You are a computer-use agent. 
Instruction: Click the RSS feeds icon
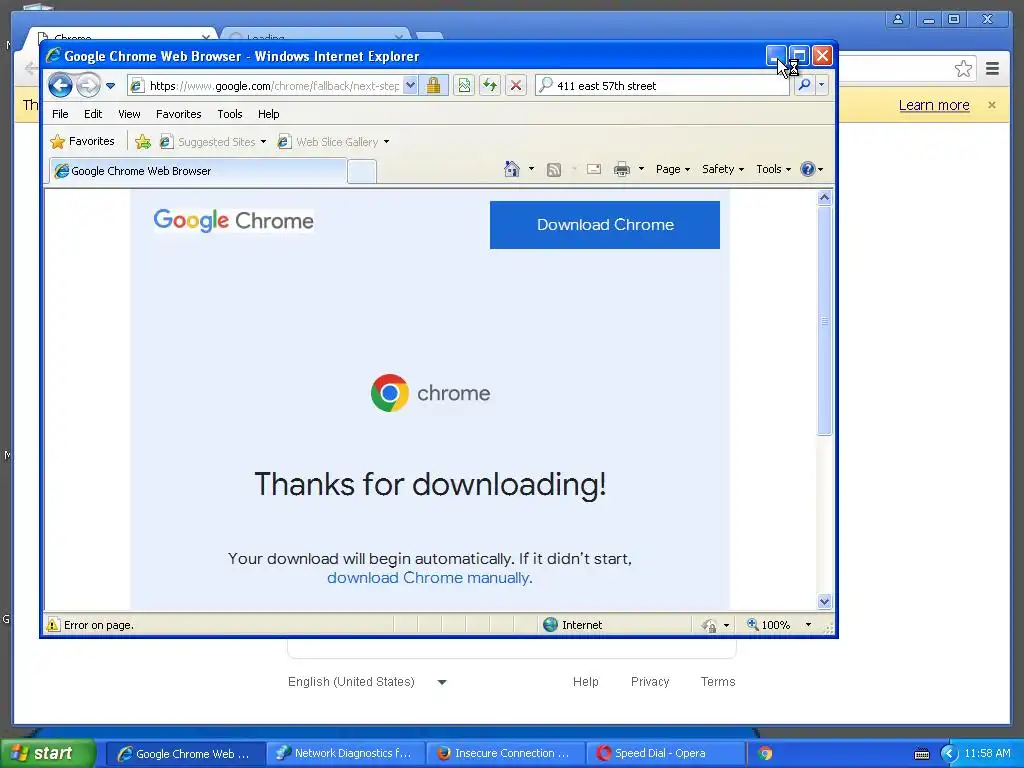pos(554,170)
